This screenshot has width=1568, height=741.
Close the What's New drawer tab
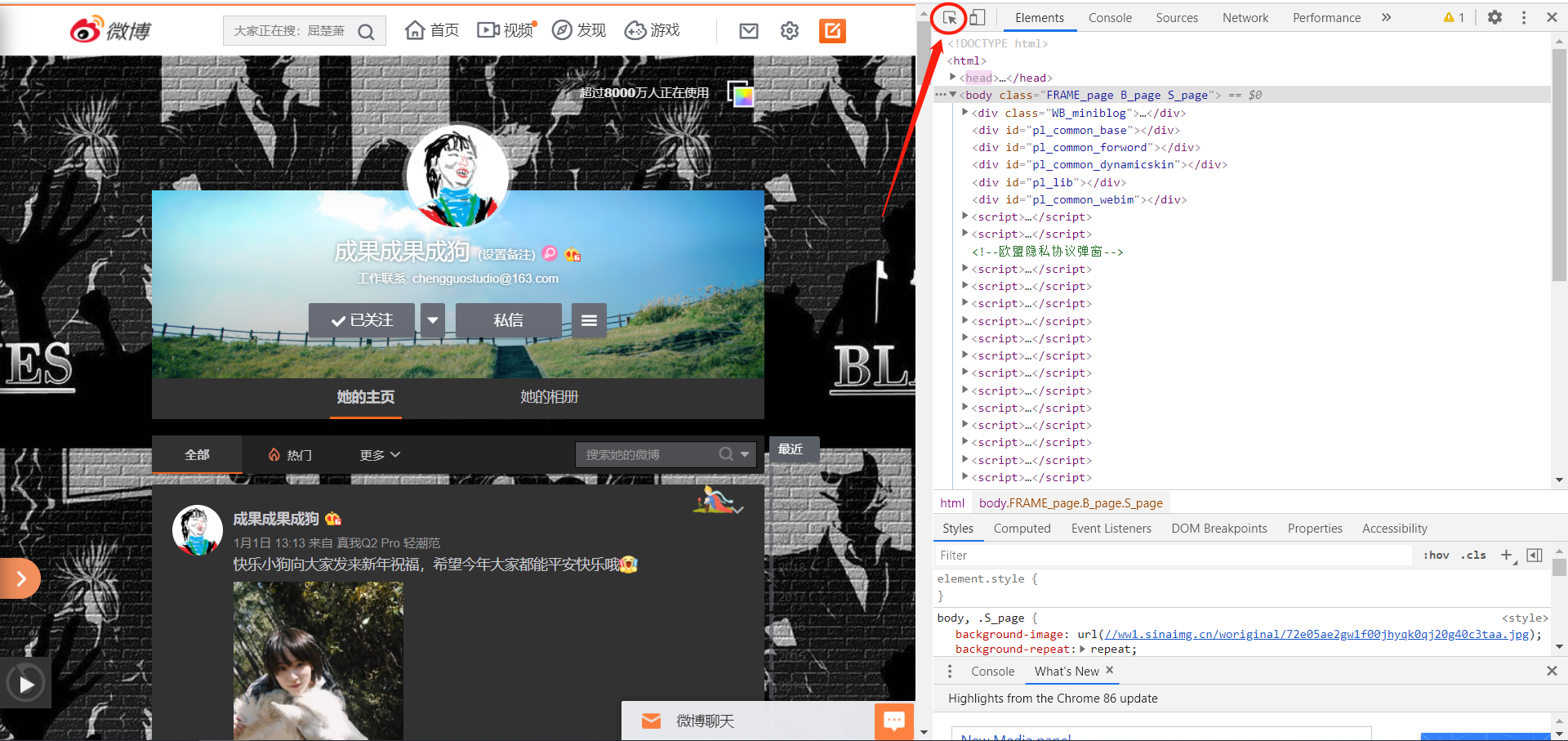tap(1109, 670)
